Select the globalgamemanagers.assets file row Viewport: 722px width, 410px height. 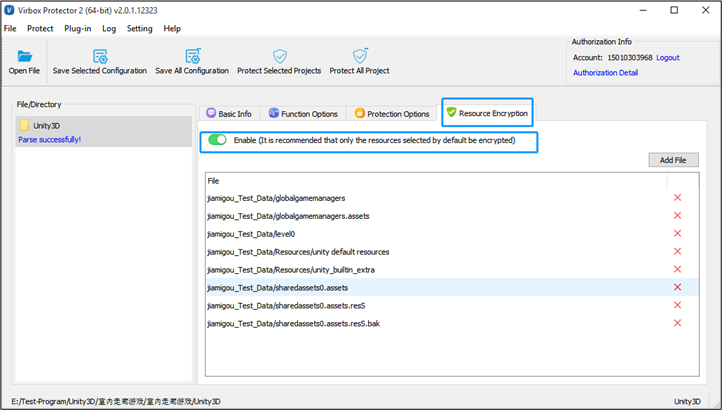[x=452, y=216]
